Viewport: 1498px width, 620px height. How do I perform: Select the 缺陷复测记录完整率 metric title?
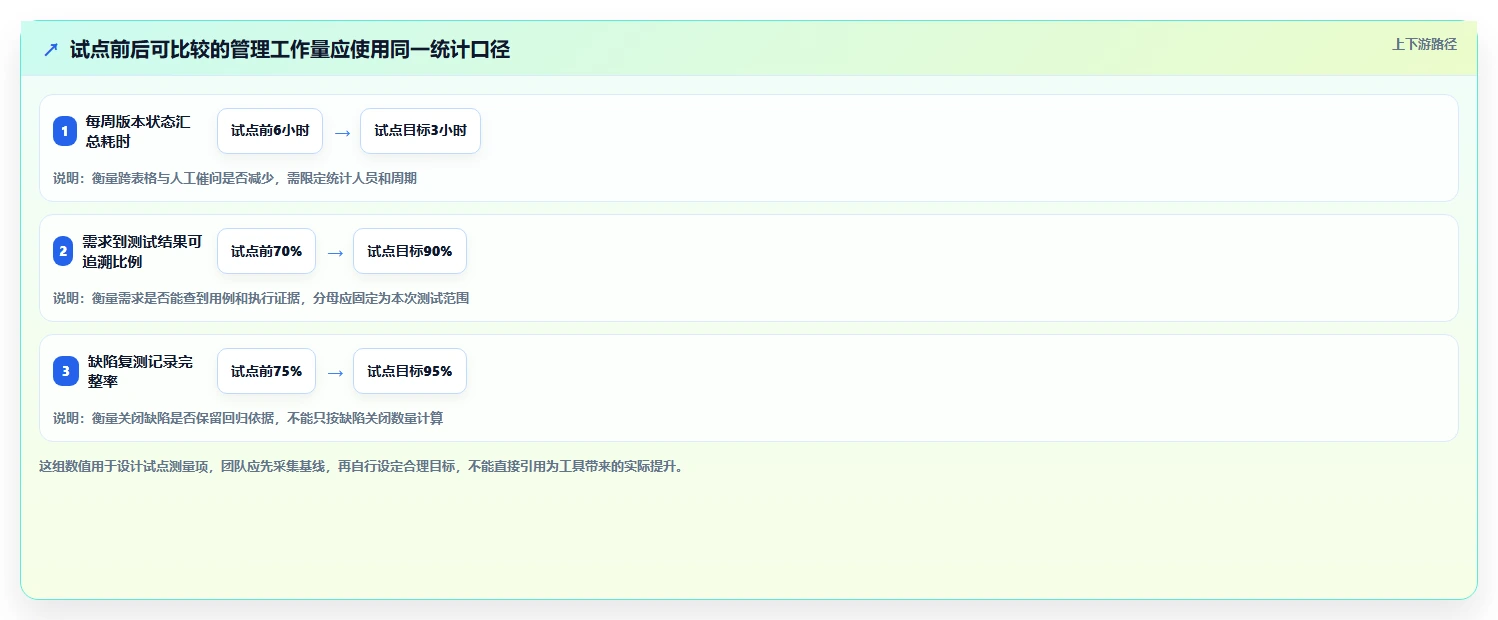pyautogui.click(x=141, y=371)
